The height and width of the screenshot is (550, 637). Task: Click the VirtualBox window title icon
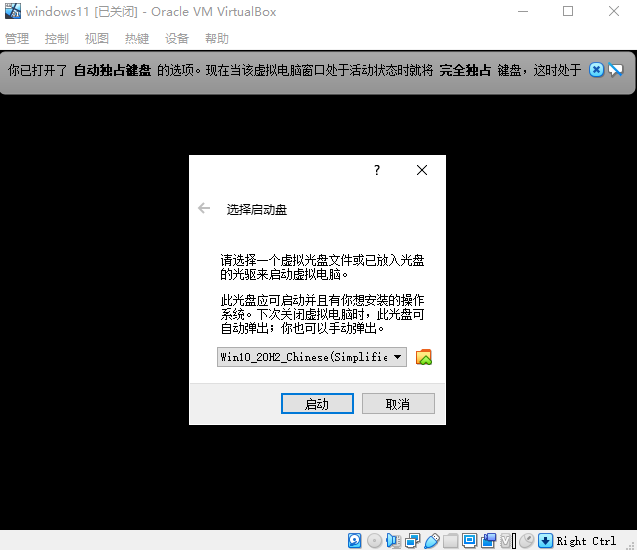[13, 11]
